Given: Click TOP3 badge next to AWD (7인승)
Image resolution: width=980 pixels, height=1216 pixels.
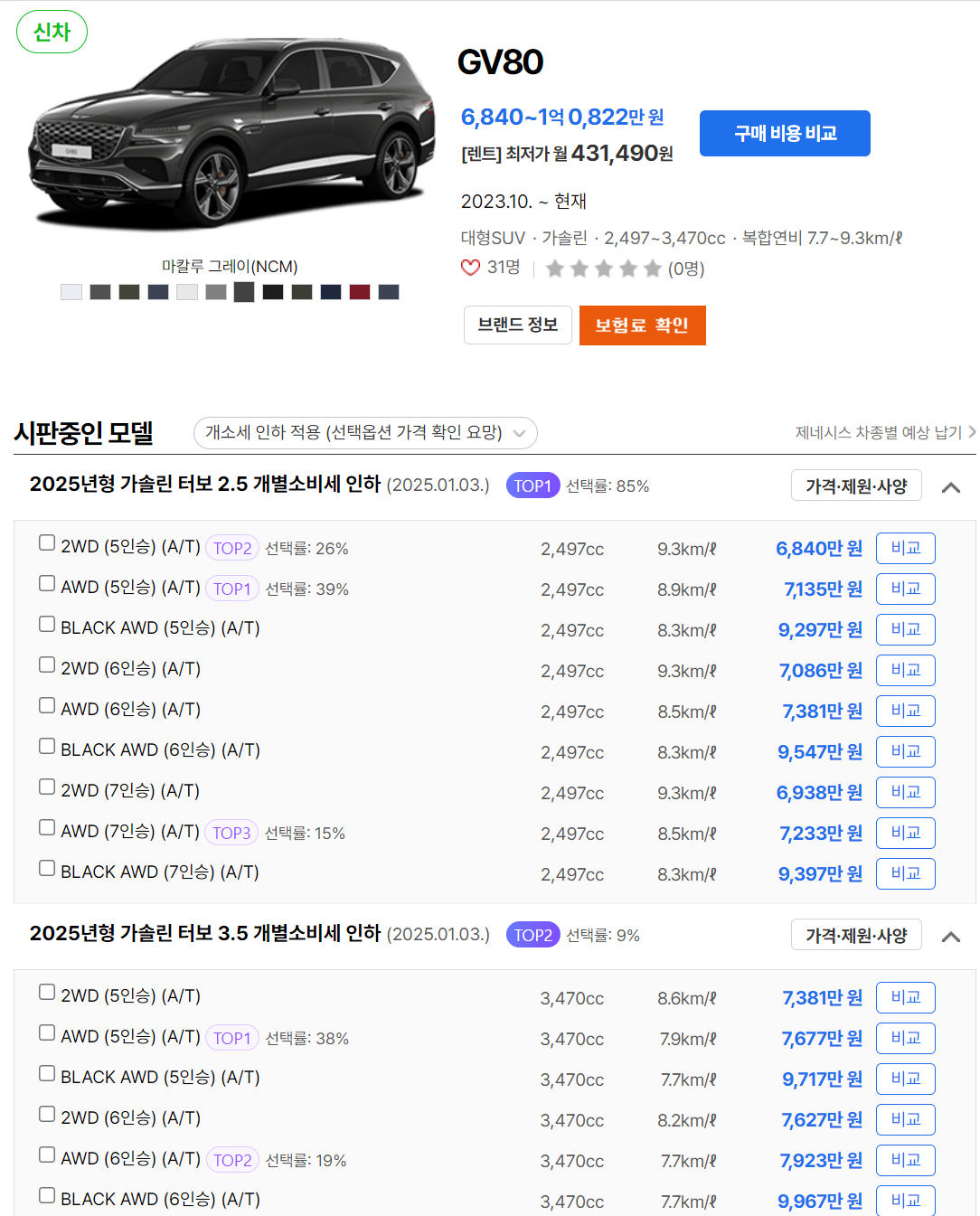Looking at the screenshot, I should tap(231, 833).
